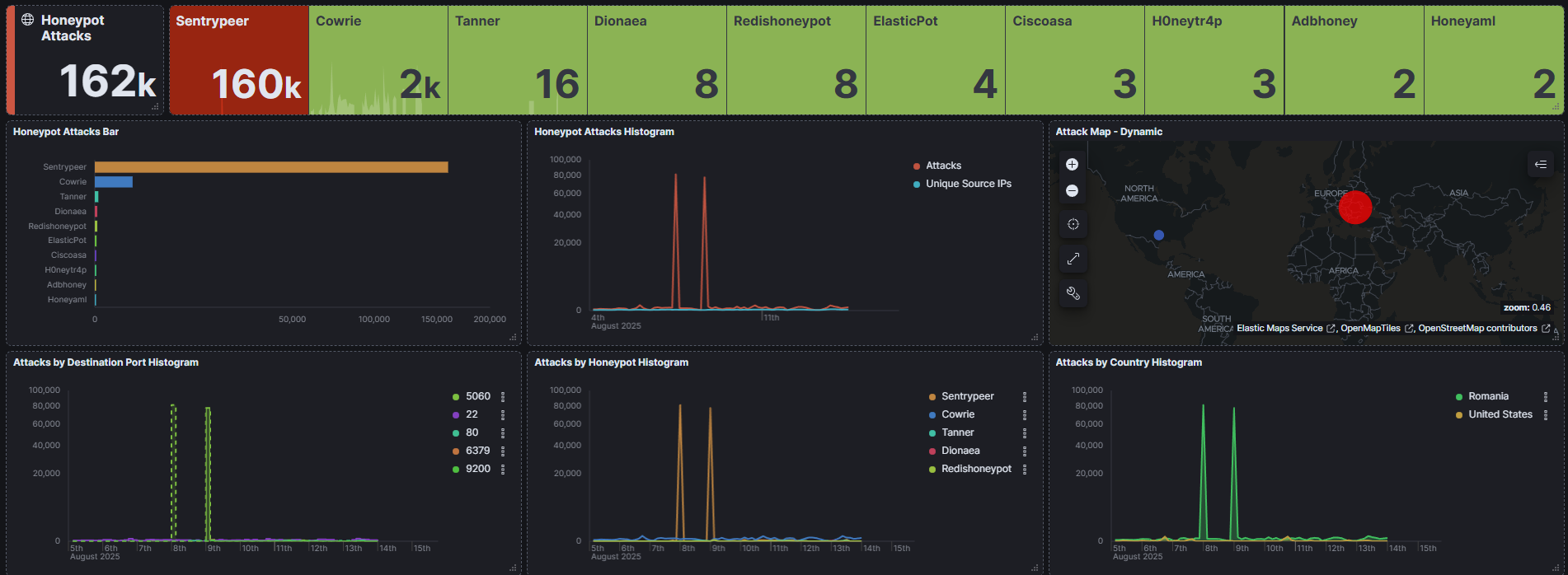Image resolution: width=1568 pixels, height=575 pixels.
Task: Open legend options for port 9200
Action: [x=503, y=469]
